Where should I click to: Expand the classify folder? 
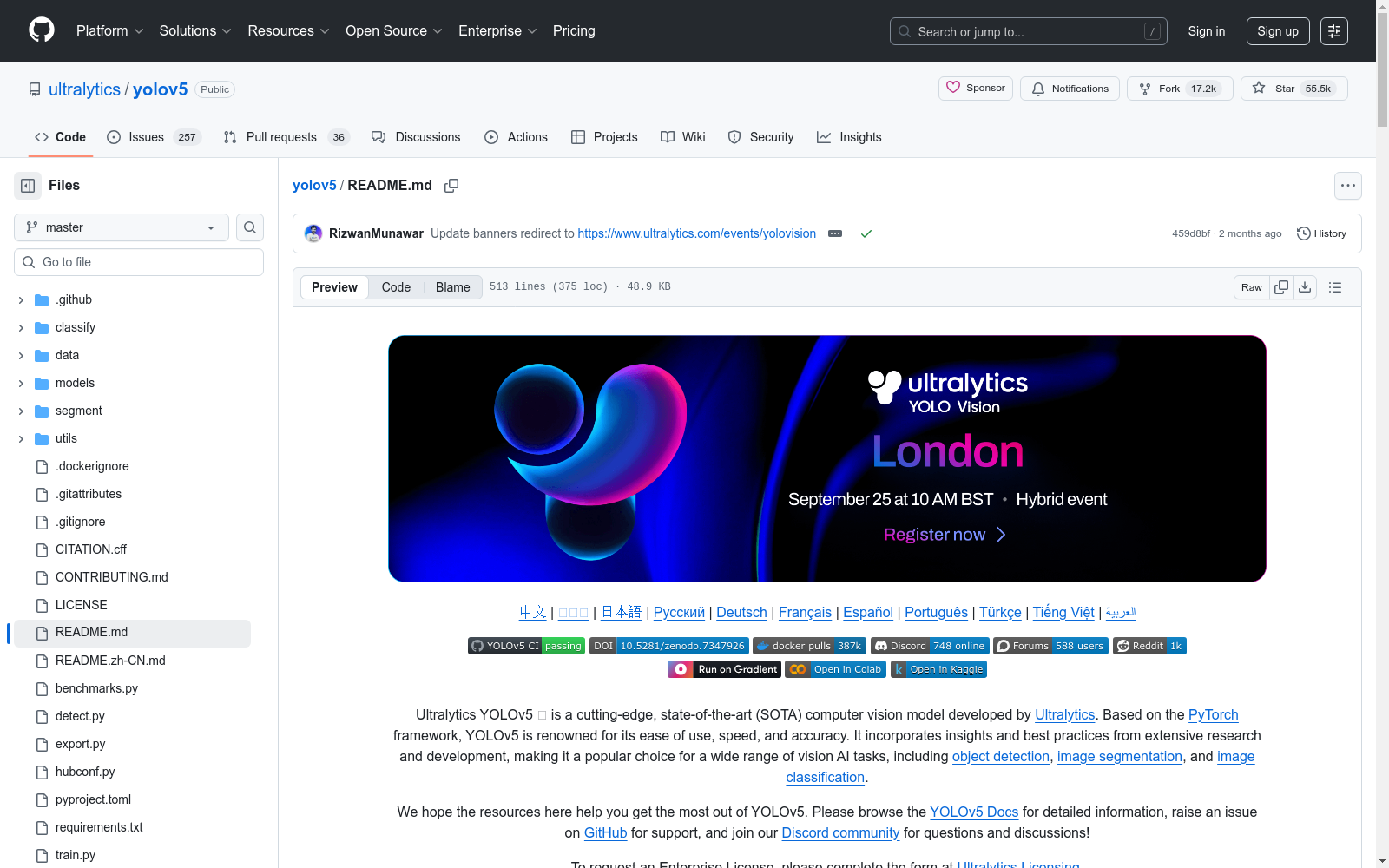[x=21, y=327]
